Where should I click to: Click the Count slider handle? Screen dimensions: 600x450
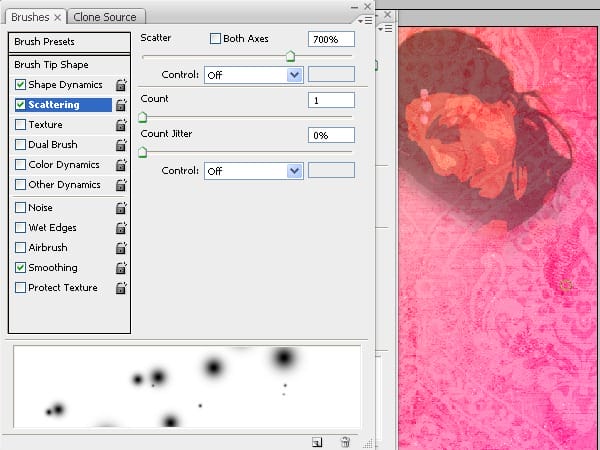point(142,117)
